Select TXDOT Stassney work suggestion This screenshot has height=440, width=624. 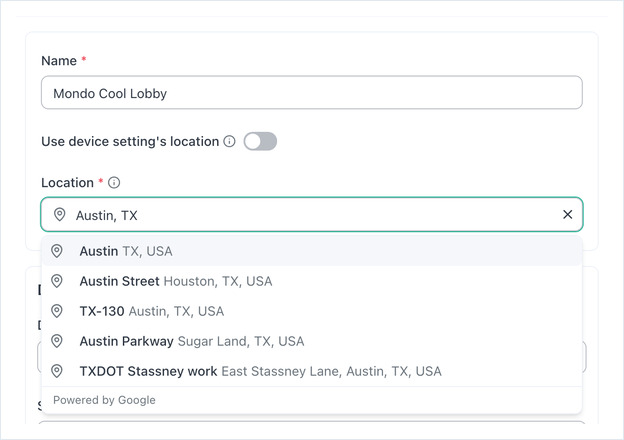(312, 371)
